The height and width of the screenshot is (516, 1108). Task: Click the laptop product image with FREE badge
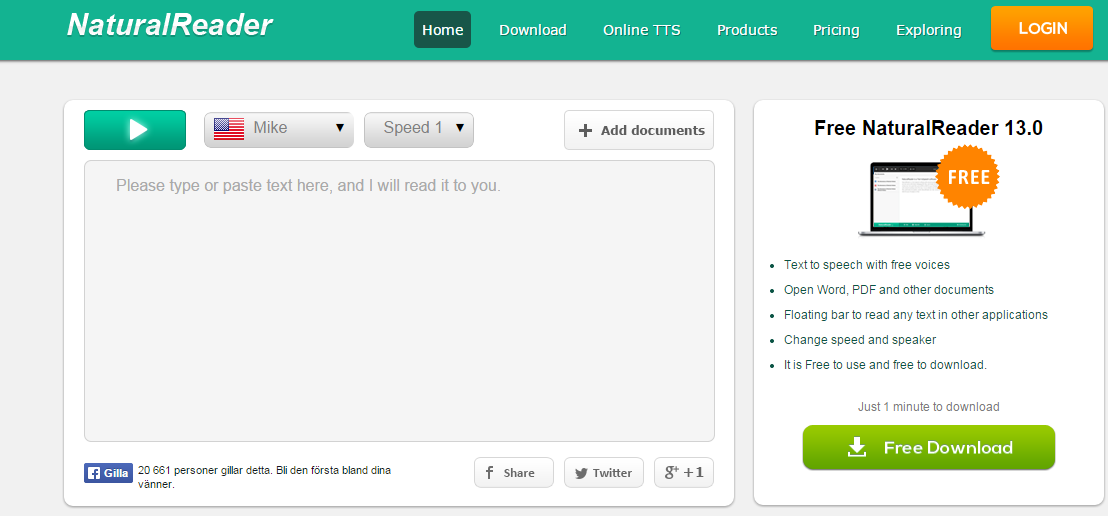929,192
